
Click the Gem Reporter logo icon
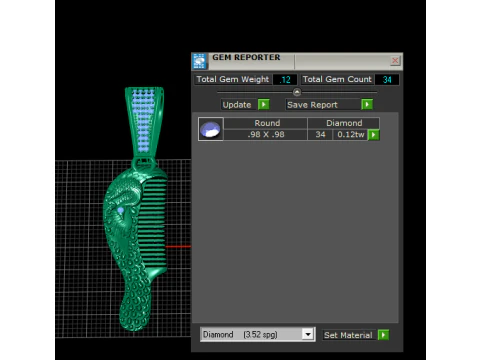coord(200,61)
